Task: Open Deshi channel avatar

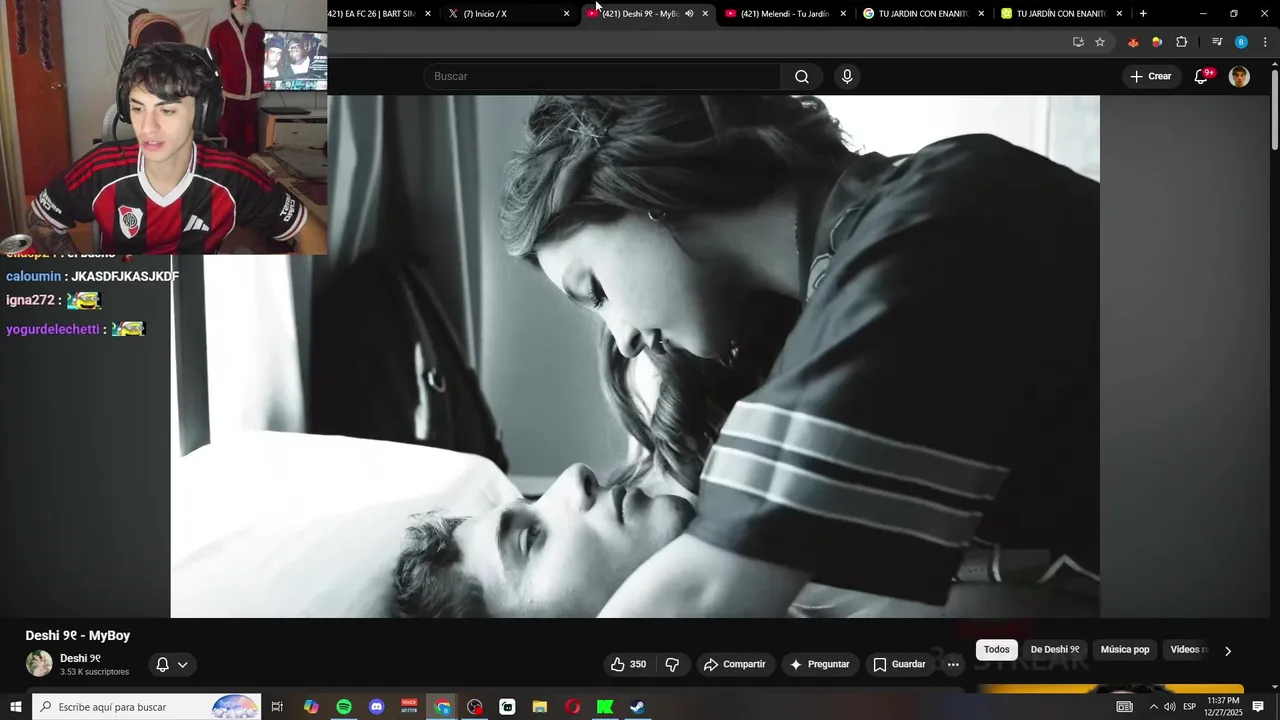Action: (39, 663)
